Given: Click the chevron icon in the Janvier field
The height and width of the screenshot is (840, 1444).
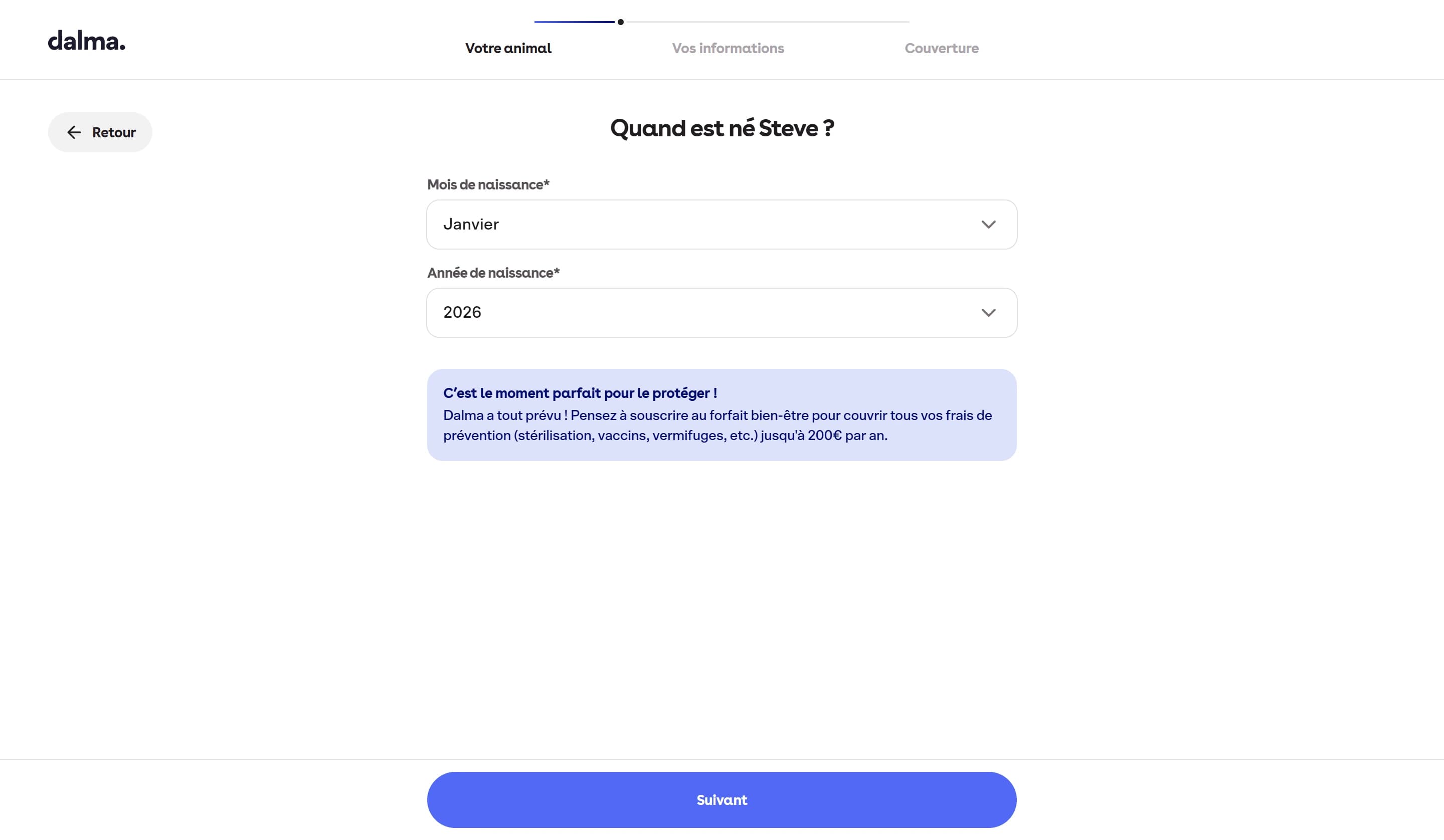Looking at the screenshot, I should coord(988,225).
